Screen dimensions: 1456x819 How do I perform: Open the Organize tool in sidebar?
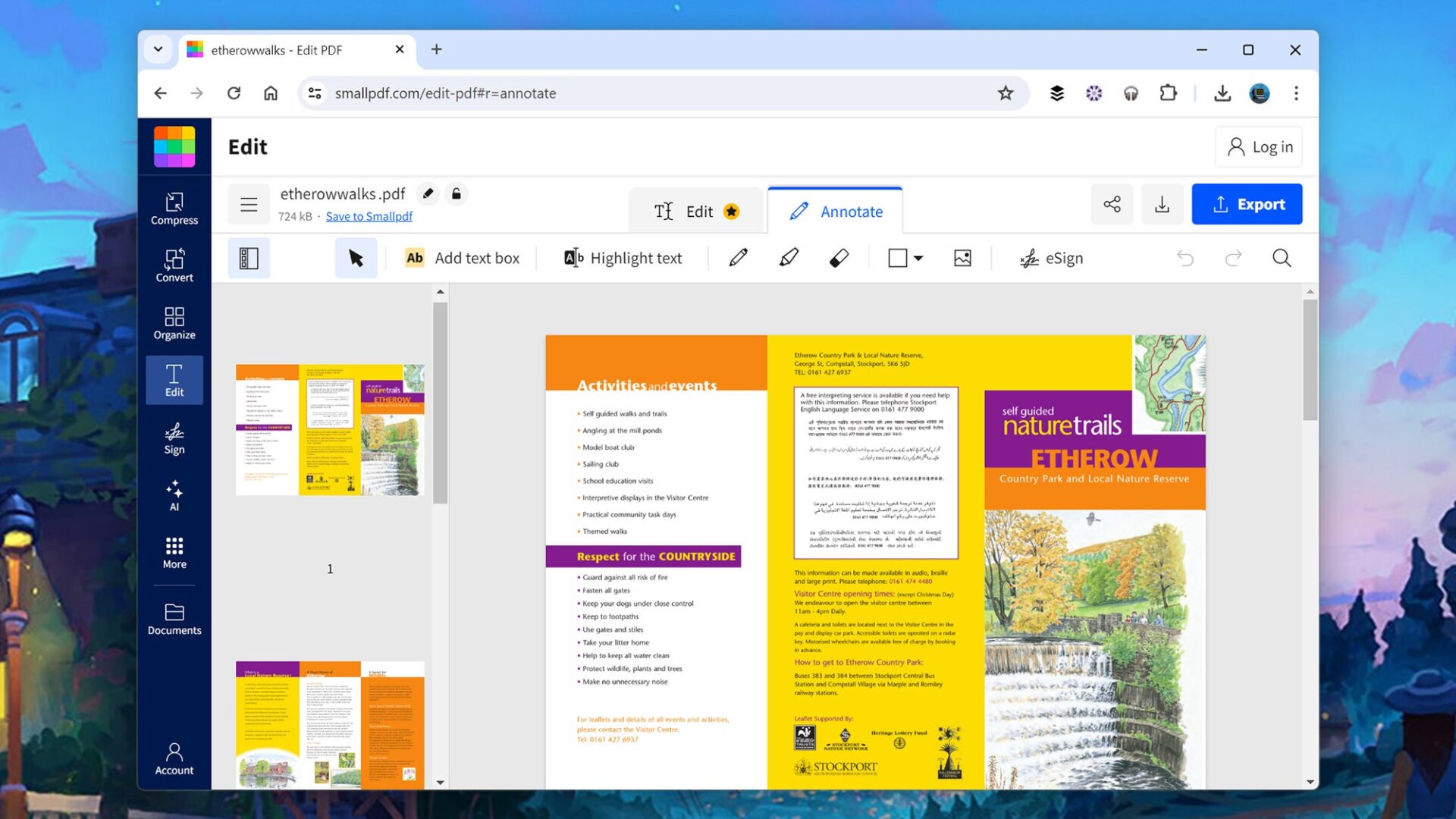pyautogui.click(x=174, y=322)
